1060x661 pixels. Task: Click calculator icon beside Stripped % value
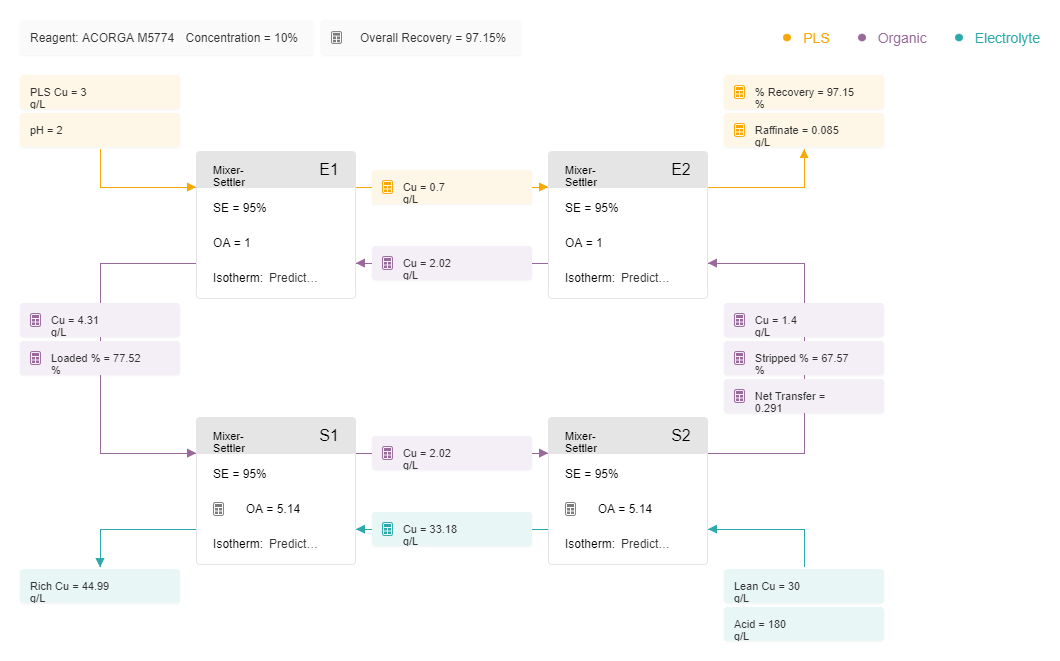pos(740,358)
